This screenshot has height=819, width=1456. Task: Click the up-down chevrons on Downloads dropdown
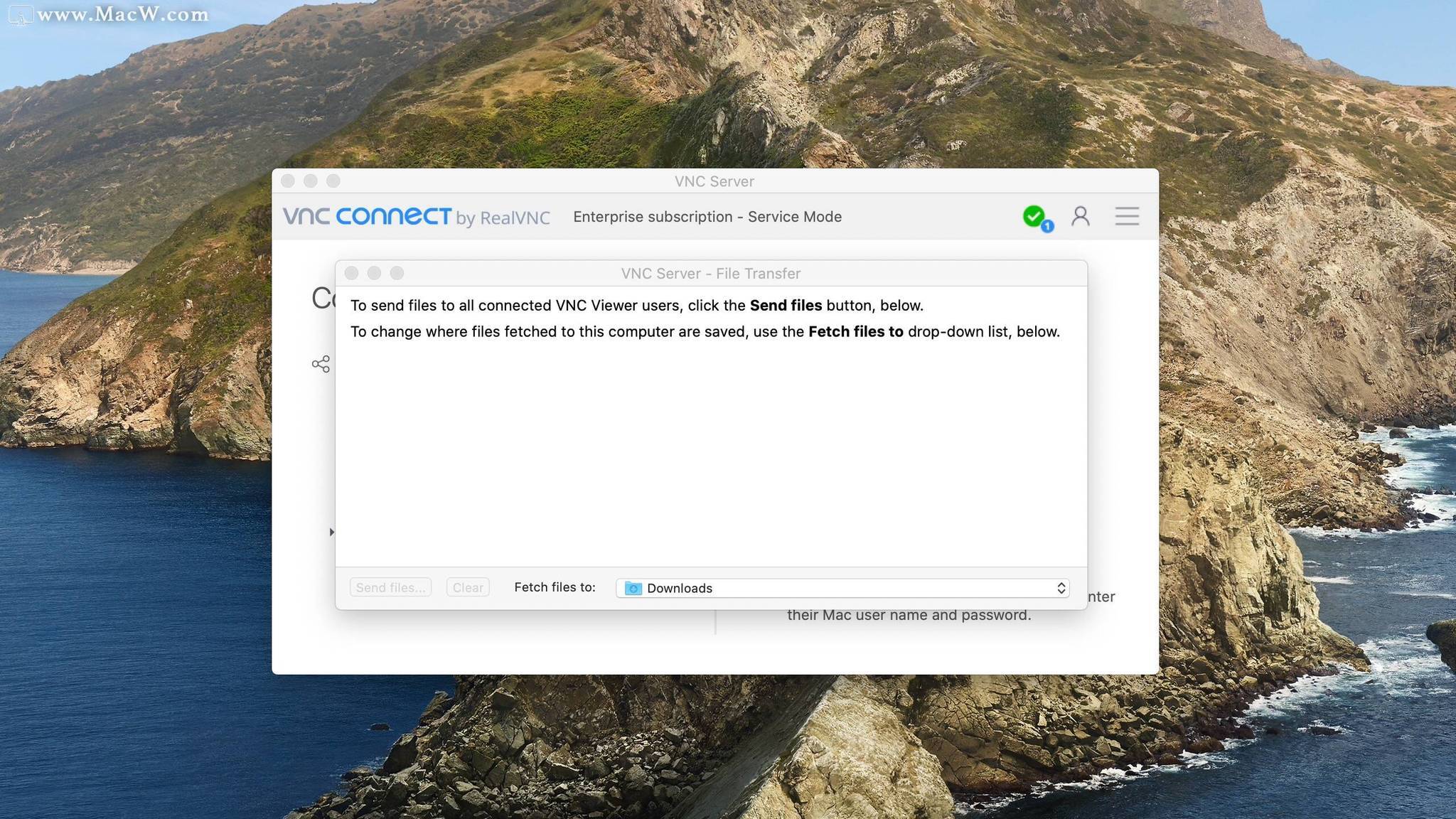coord(1061,588)
